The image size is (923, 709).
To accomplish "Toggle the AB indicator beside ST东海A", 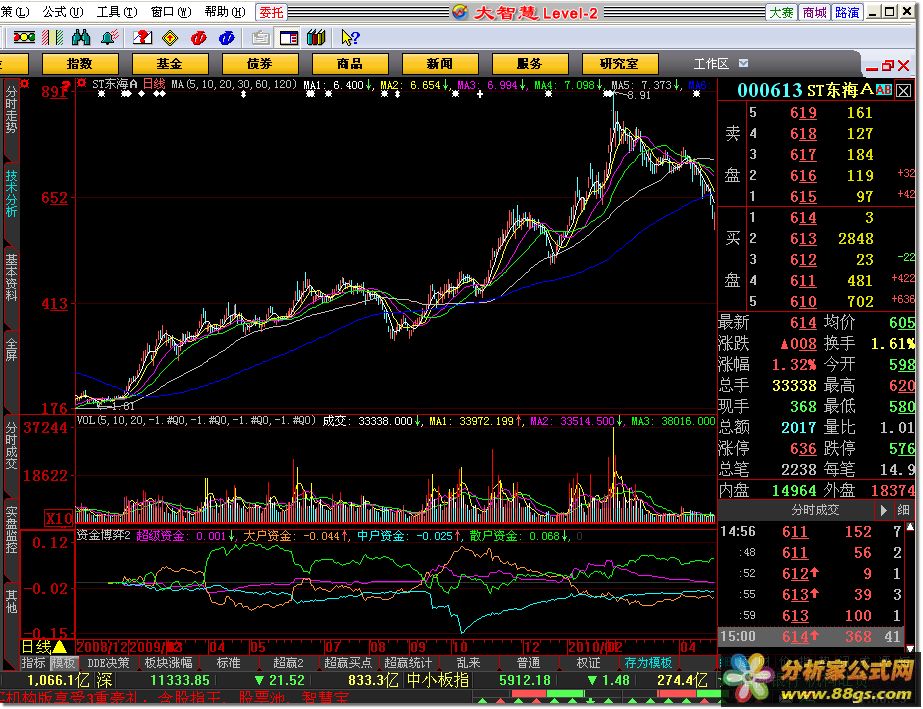I will [883, 90].
